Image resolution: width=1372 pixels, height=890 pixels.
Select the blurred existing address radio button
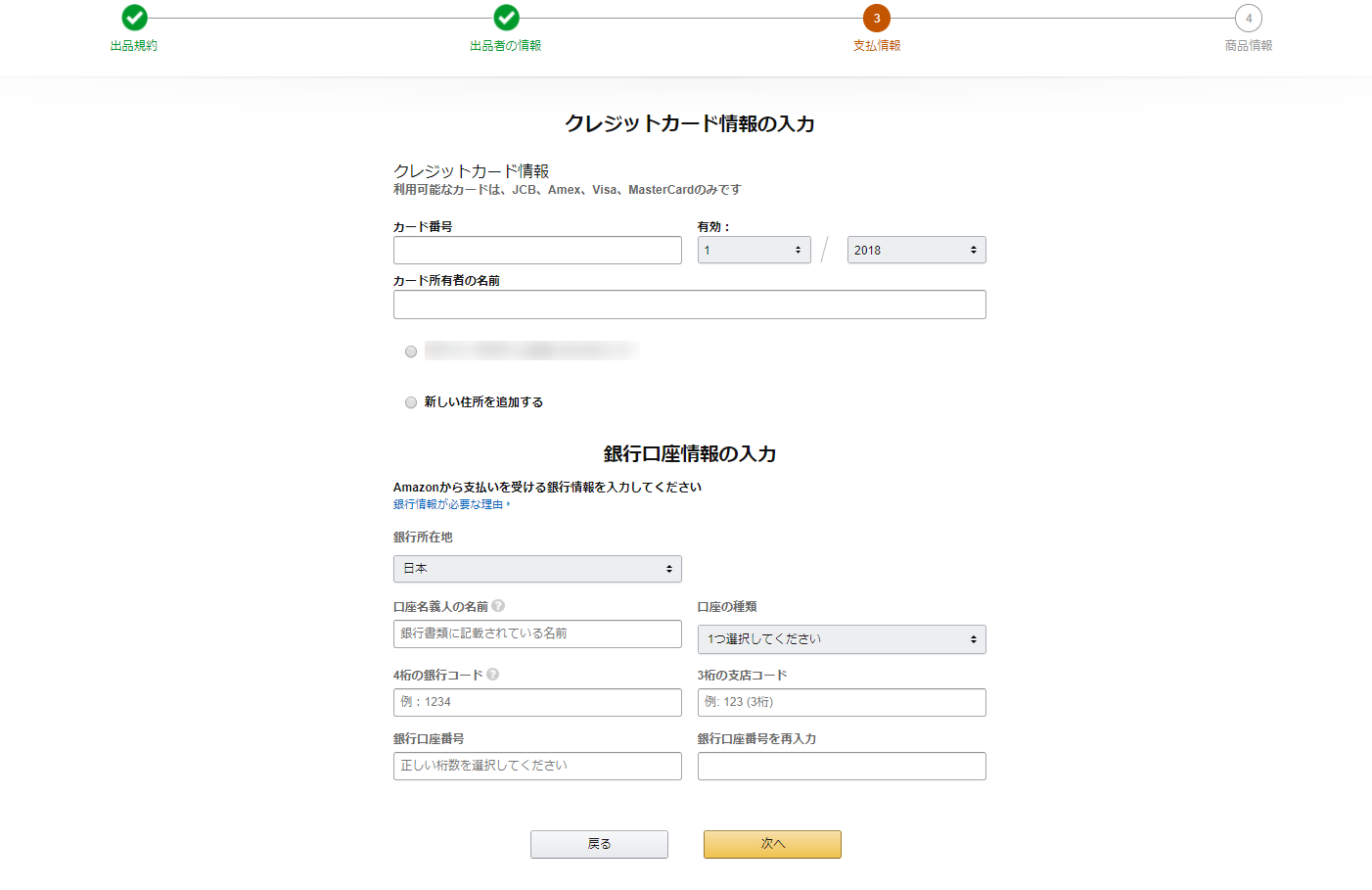411,351
